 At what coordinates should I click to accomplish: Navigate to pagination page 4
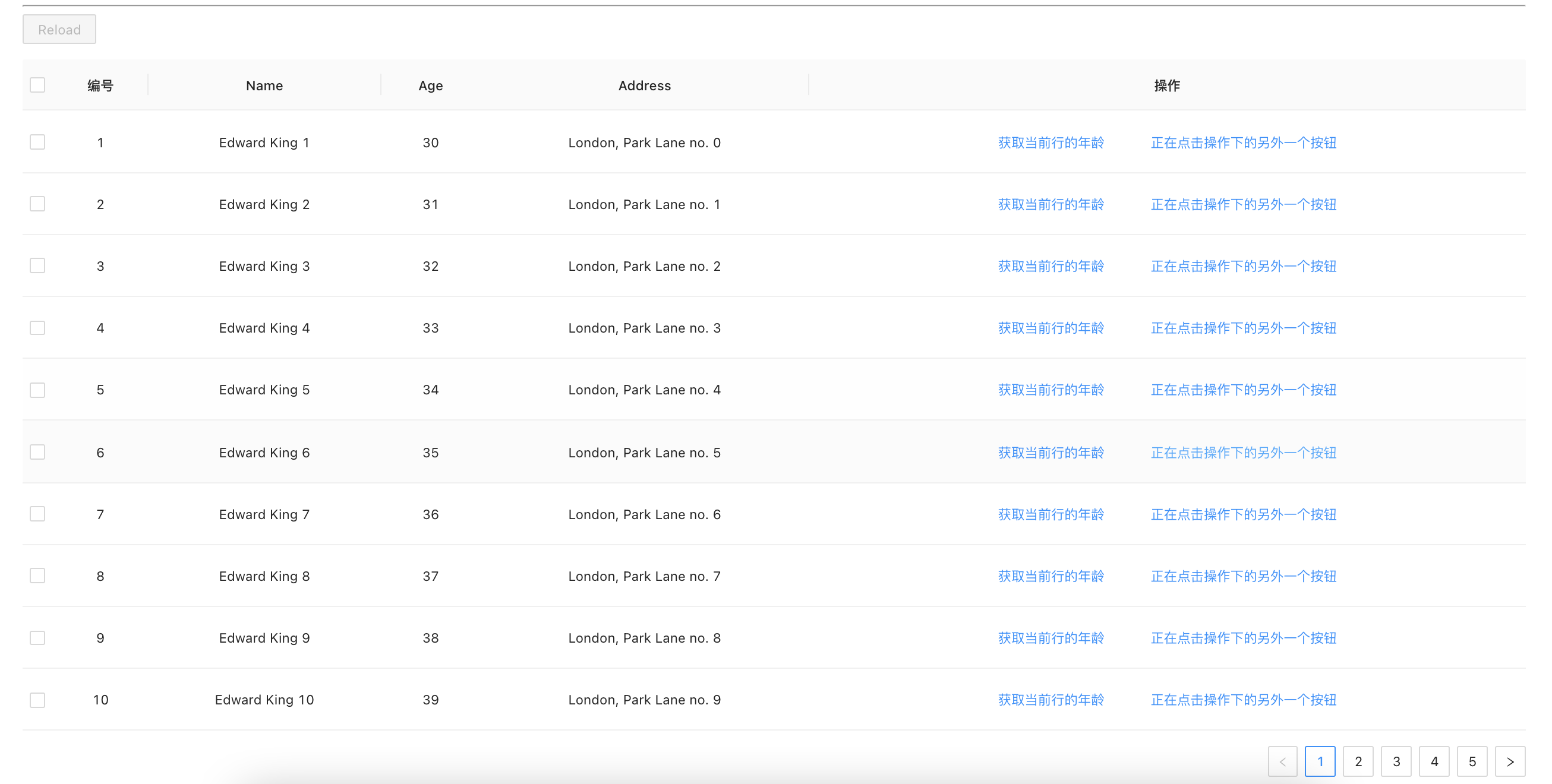coord(1434,761)
